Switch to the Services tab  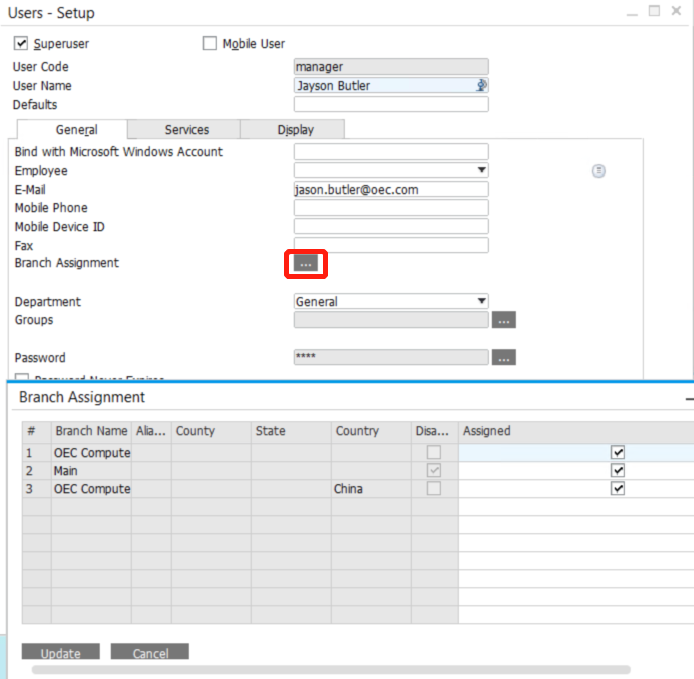tap(186, 130)
